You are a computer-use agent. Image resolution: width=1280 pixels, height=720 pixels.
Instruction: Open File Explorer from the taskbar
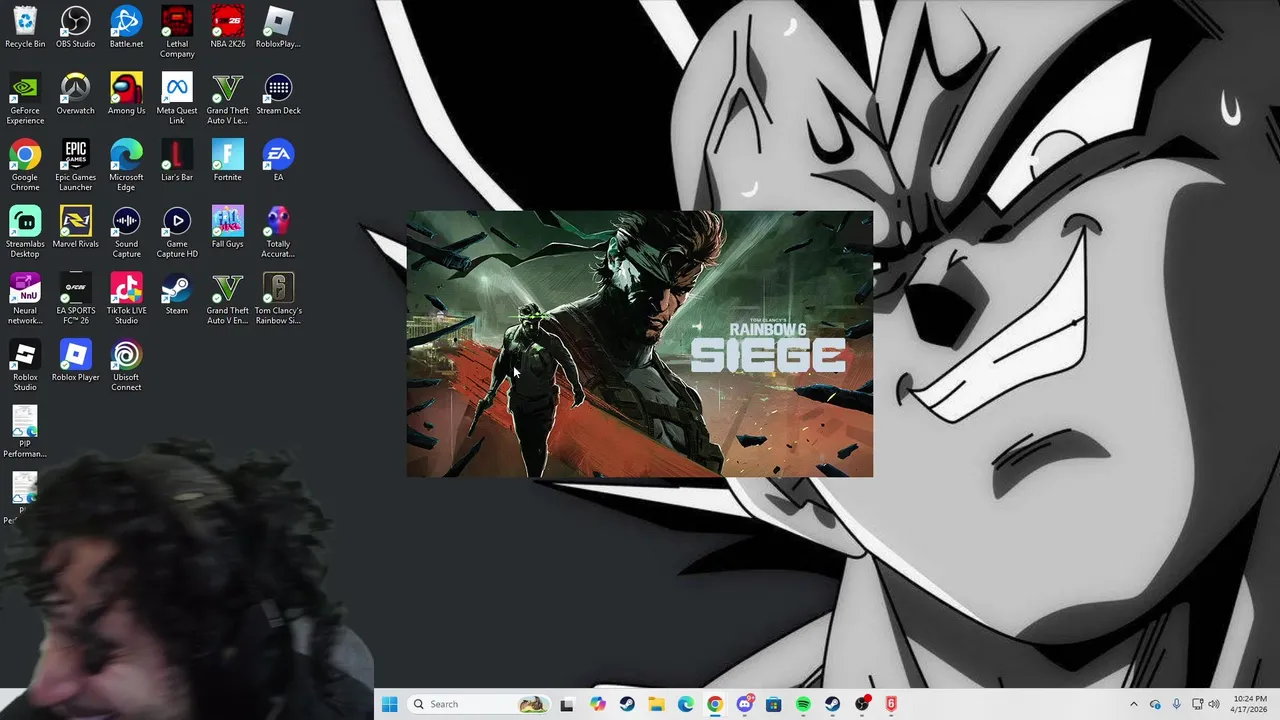(x=656, y=704)
